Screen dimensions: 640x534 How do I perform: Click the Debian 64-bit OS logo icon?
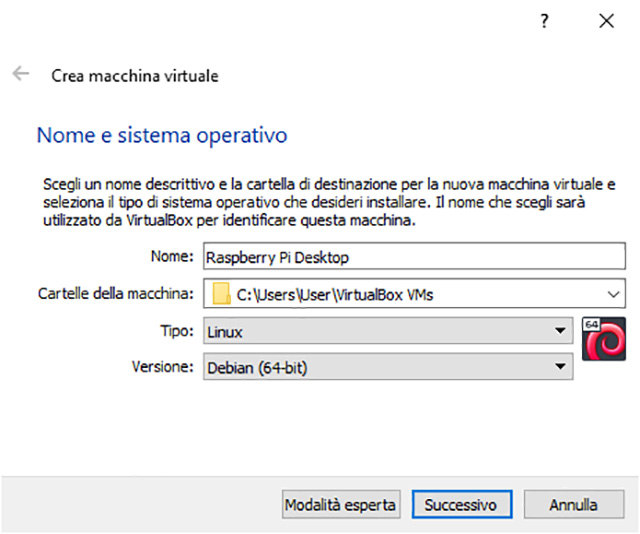click(x=603, y=338)
